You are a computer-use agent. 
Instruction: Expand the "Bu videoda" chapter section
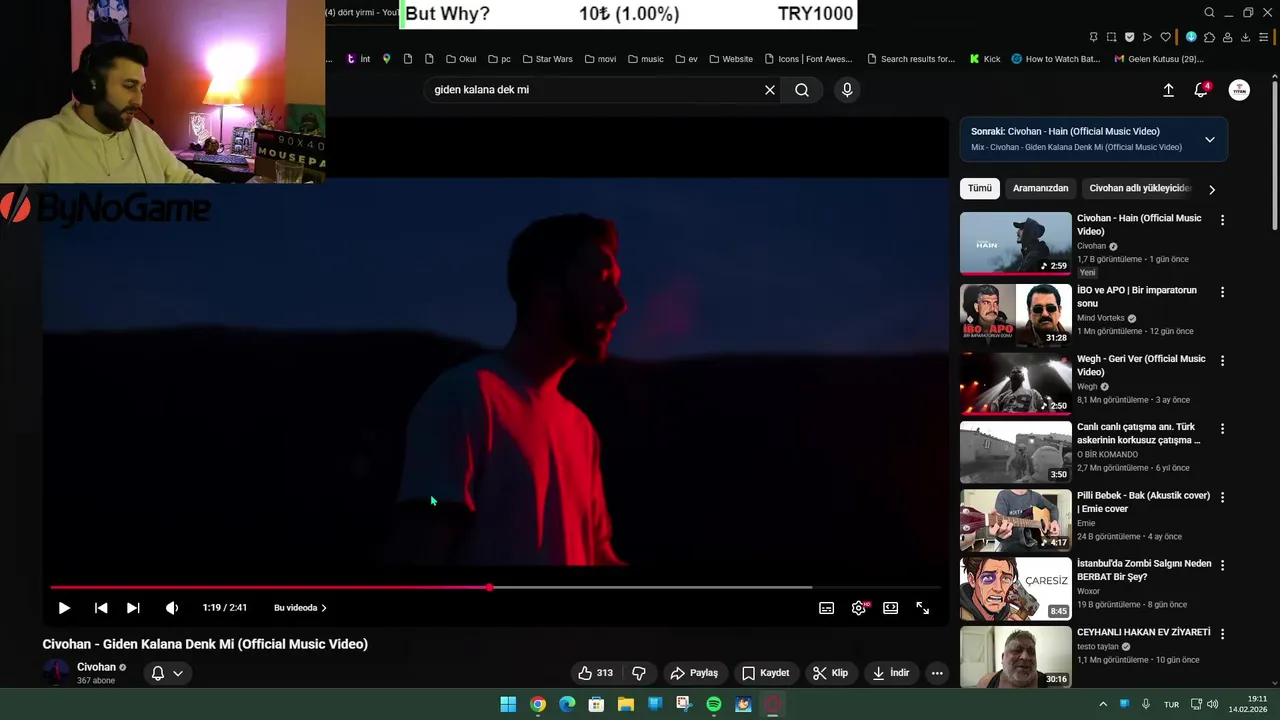(300, 608)
